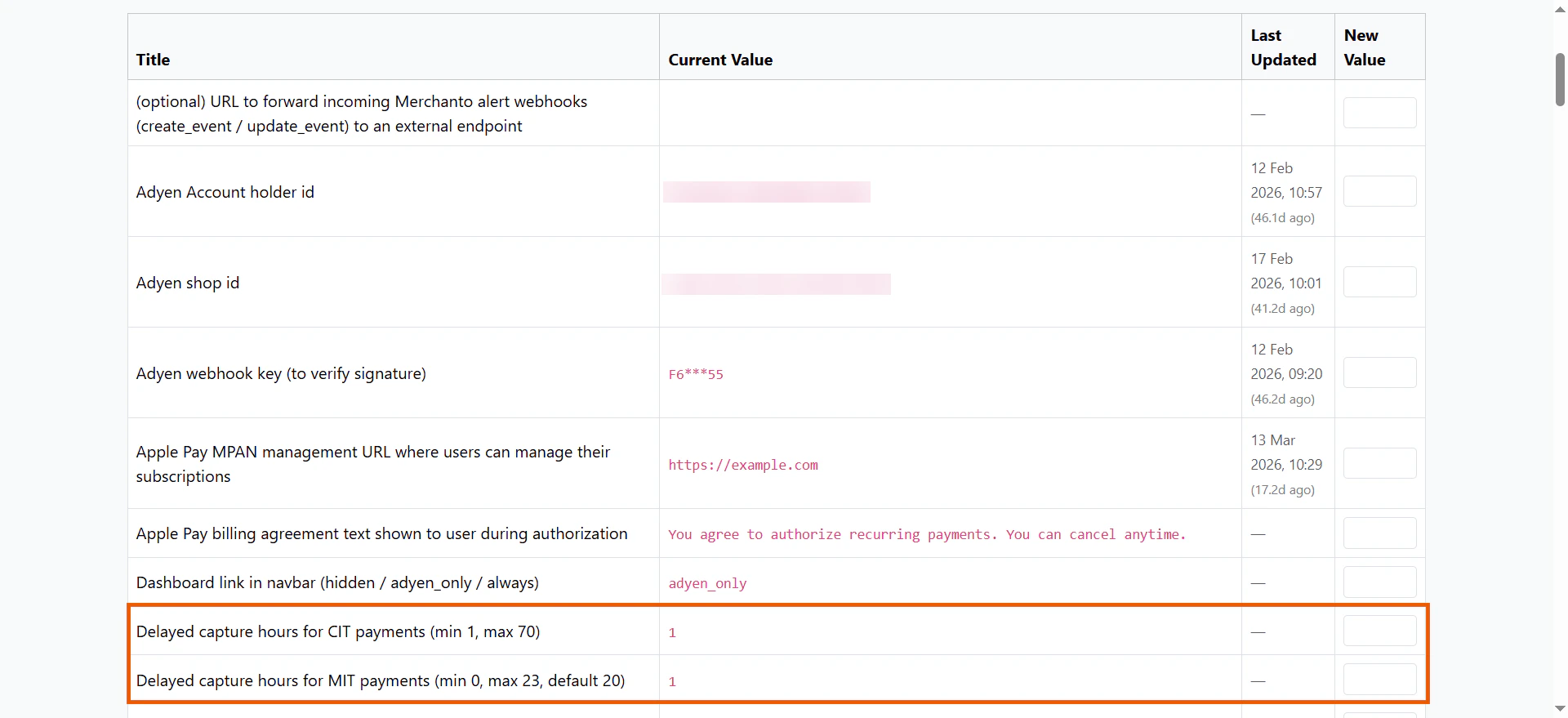Click New Value field for Apple Pay billing agreement
Image resolution: width=1568 pixels, height=718 pixels.
[x=1379, y=533]
